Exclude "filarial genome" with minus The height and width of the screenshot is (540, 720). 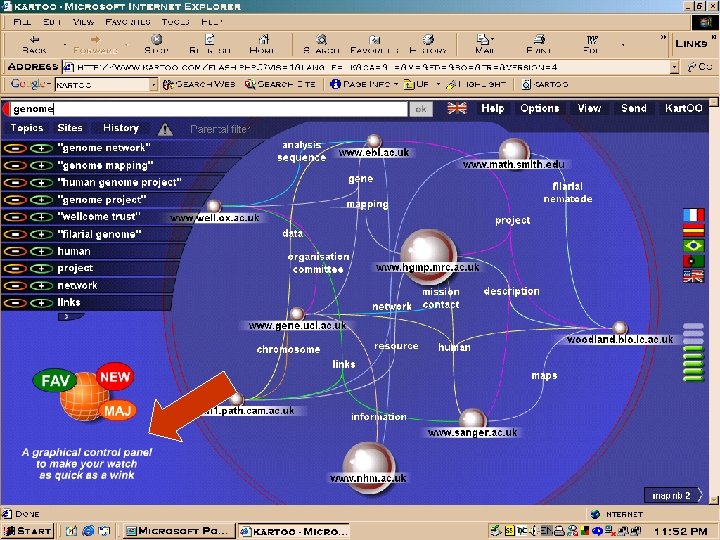coord(15,234)
